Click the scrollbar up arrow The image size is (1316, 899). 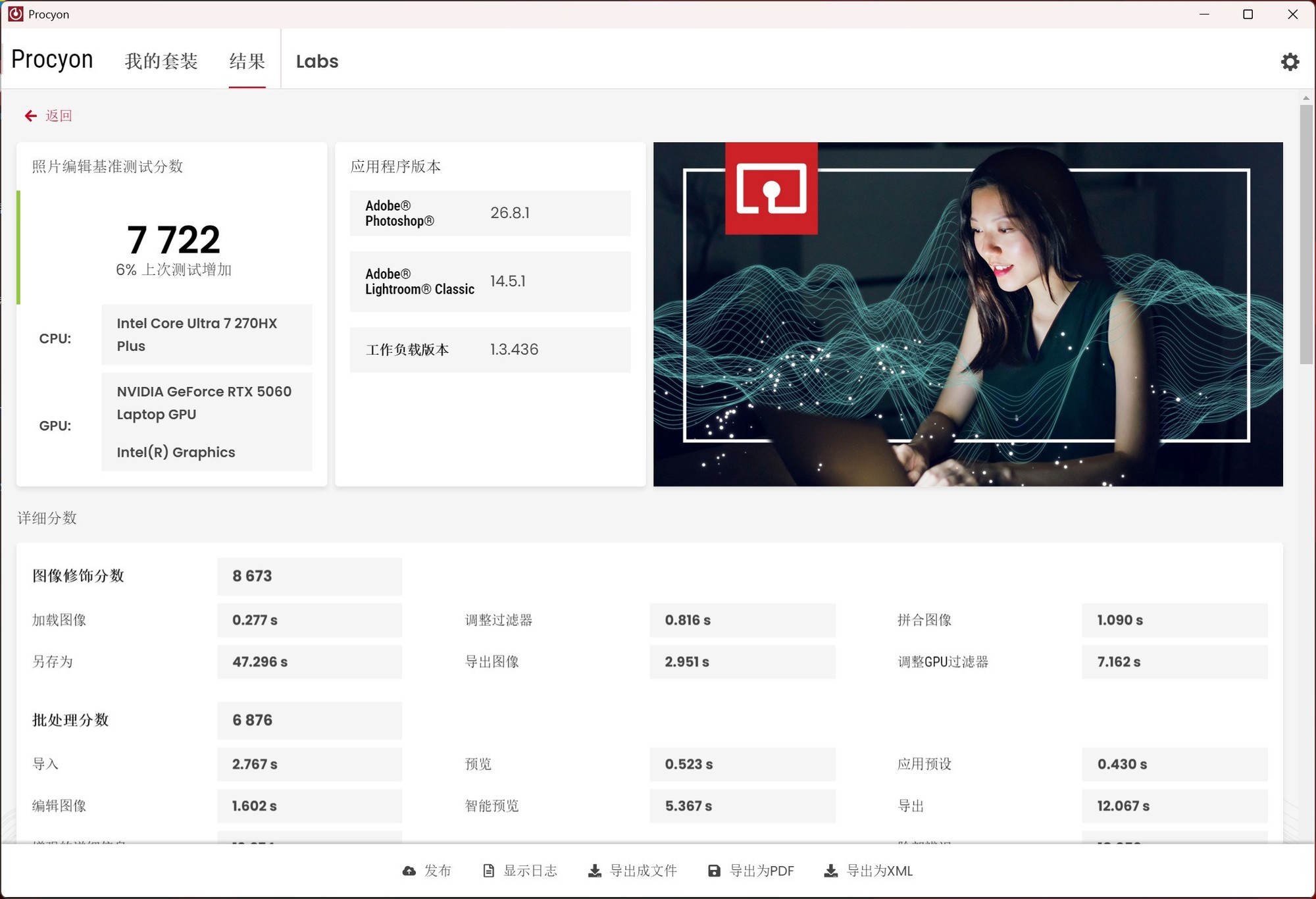pos(1306,98)
